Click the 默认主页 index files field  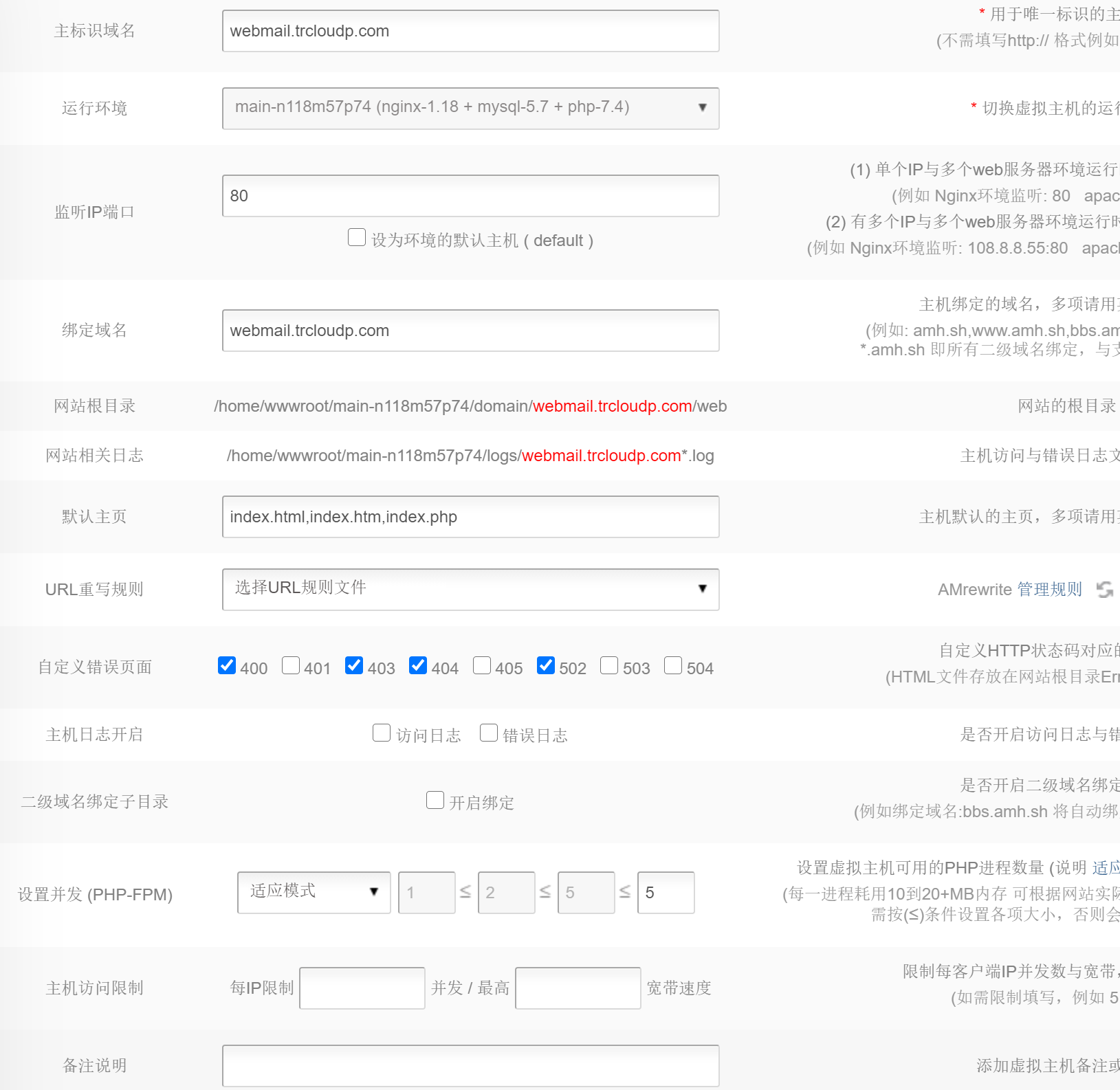tap(470, 517)
